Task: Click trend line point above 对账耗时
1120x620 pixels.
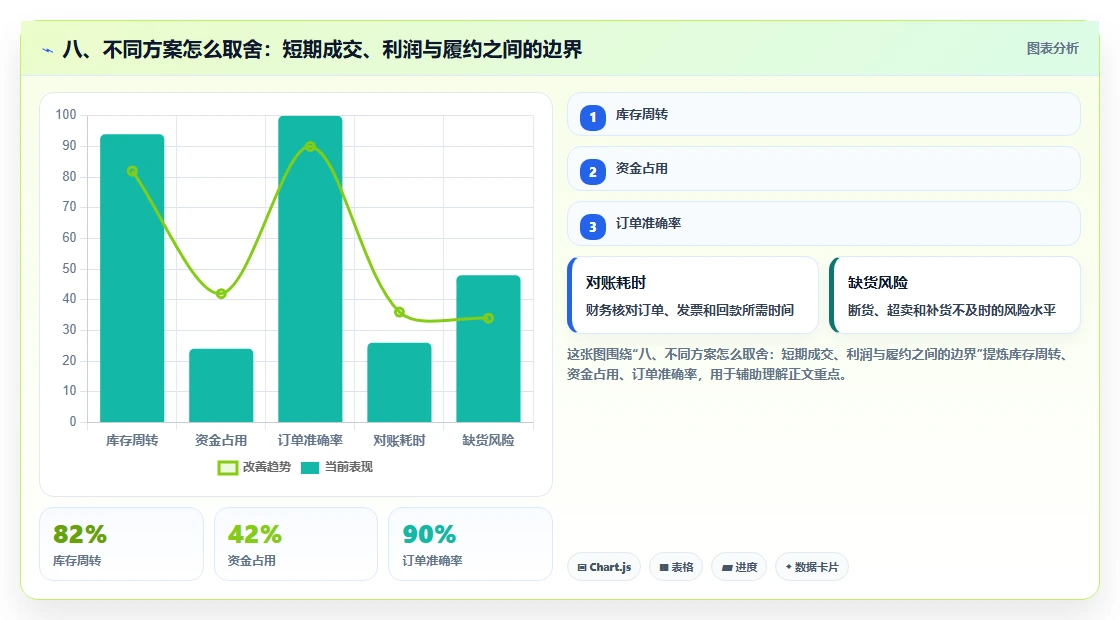Action: [399, 312]
